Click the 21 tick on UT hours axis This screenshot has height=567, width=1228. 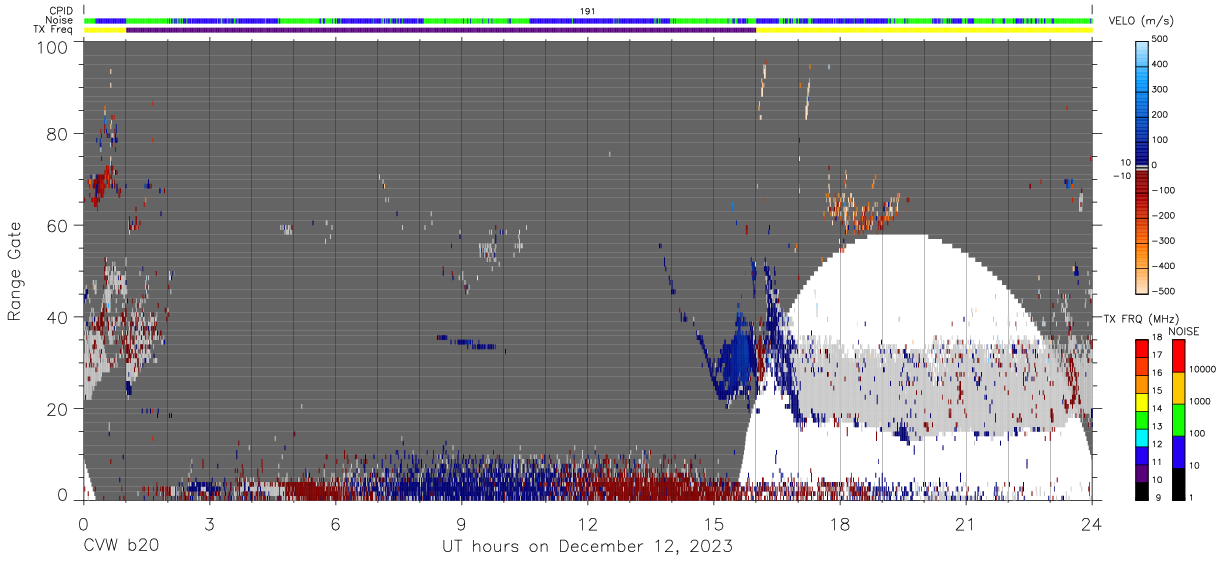pos(966,524)
